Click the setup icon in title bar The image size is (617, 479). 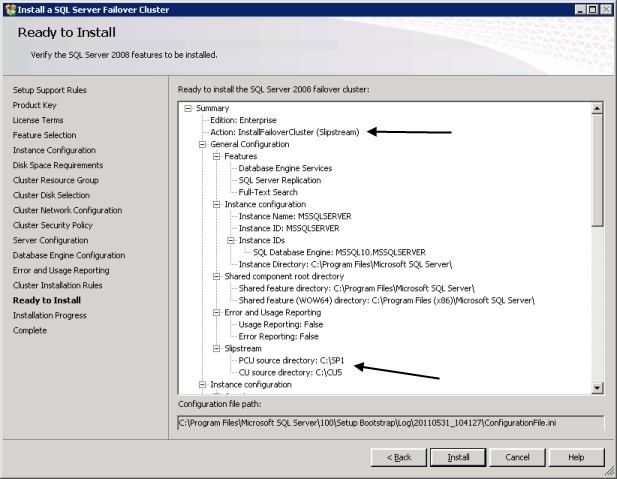click(x=11, y=9)
